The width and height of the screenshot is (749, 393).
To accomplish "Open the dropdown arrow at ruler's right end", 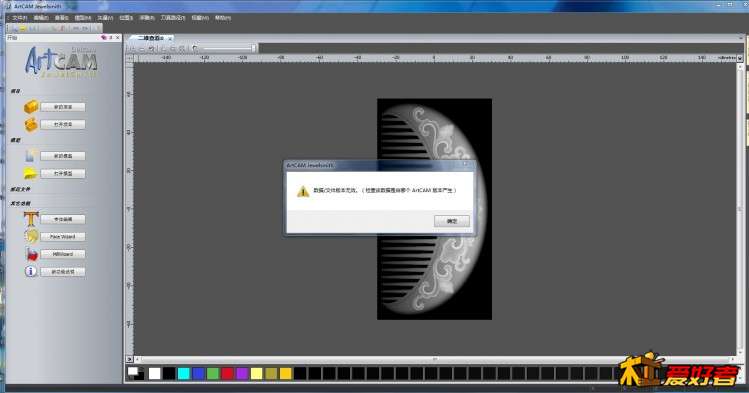I will [739, 58].
